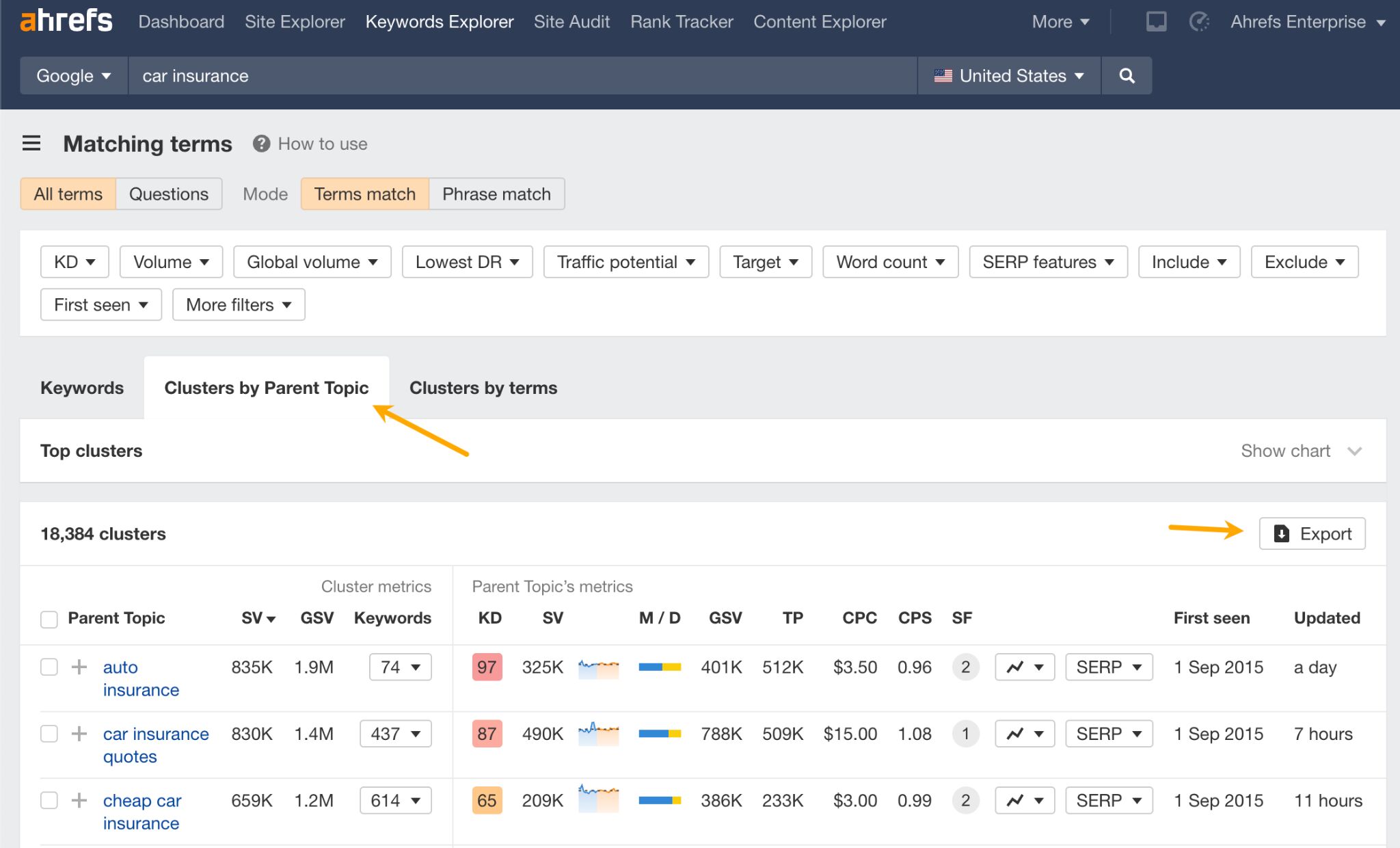
Task: Open the Global volume filter dropdown
Action: [312, 262]
